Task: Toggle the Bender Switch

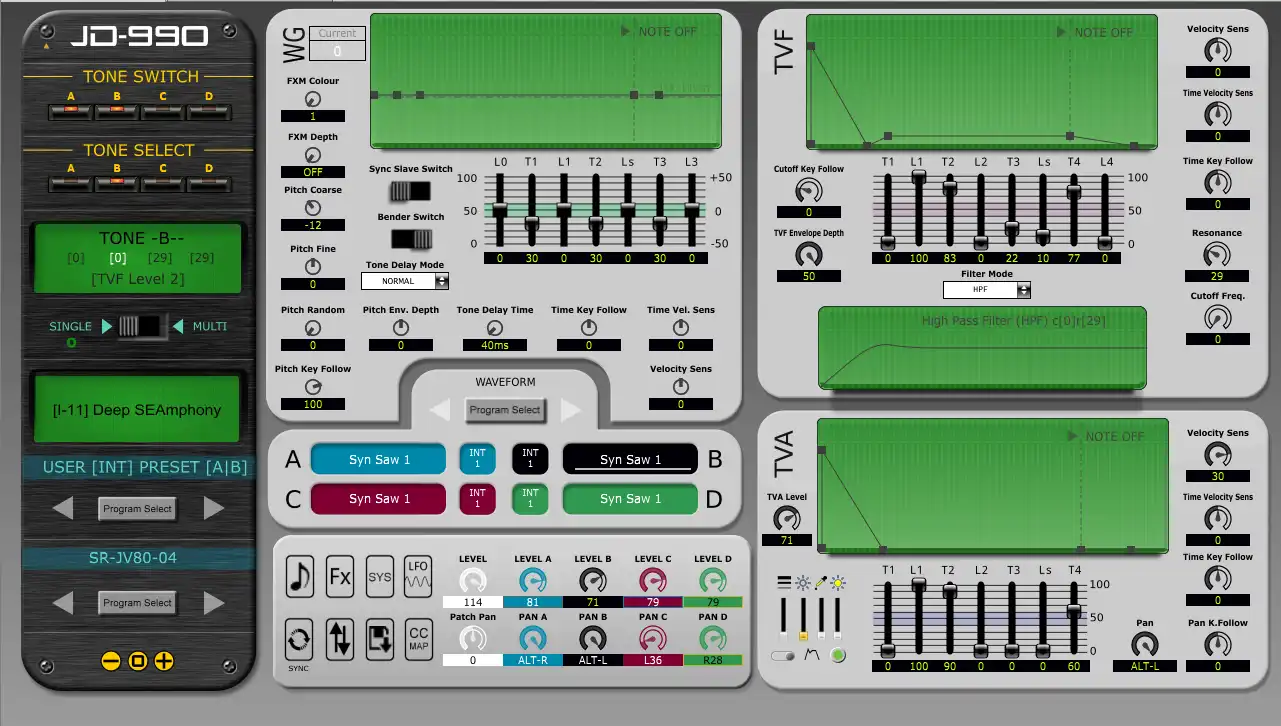Action: tap(409, 238)
